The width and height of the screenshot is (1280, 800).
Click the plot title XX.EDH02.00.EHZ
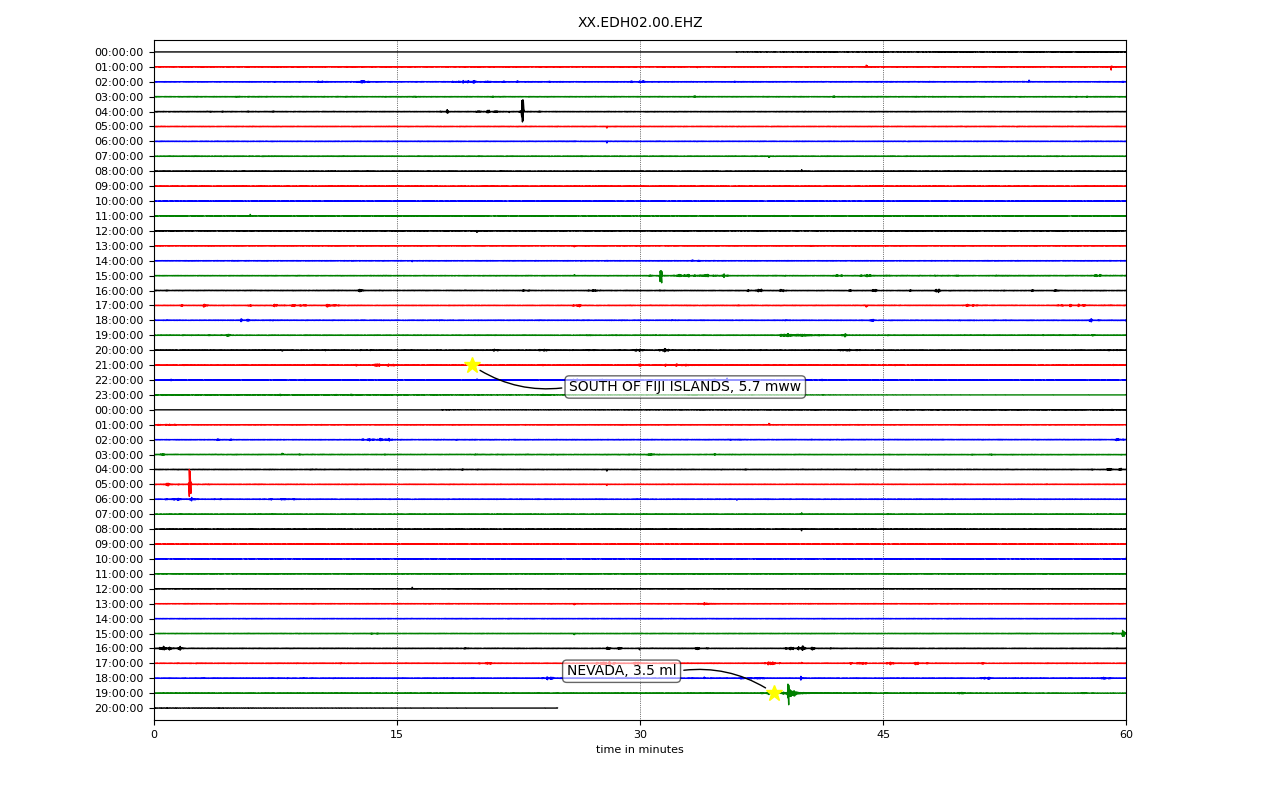(640, 22)
